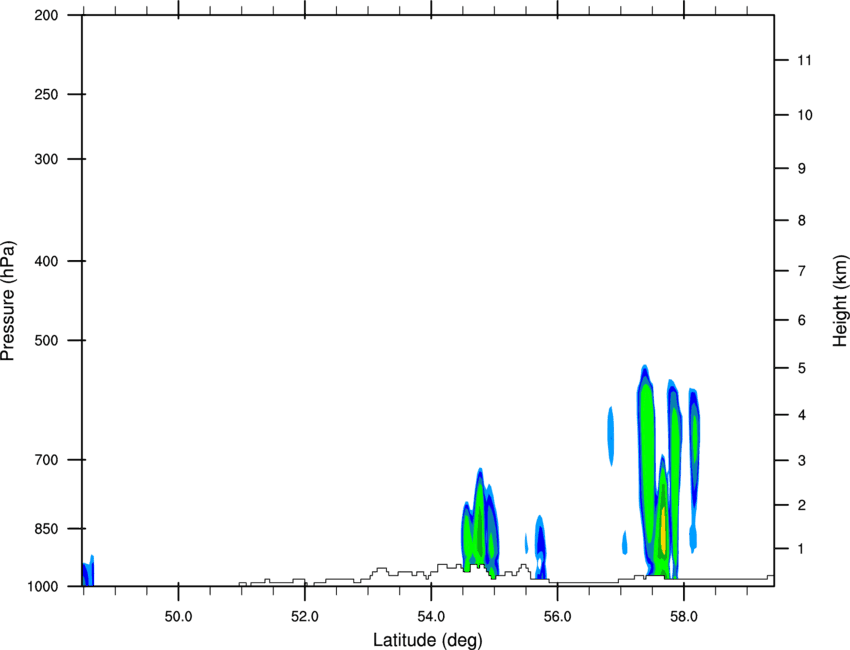Click the 11 km height label
The height and width of the screenshot is (650, 850).
click(x=804, y=60)
